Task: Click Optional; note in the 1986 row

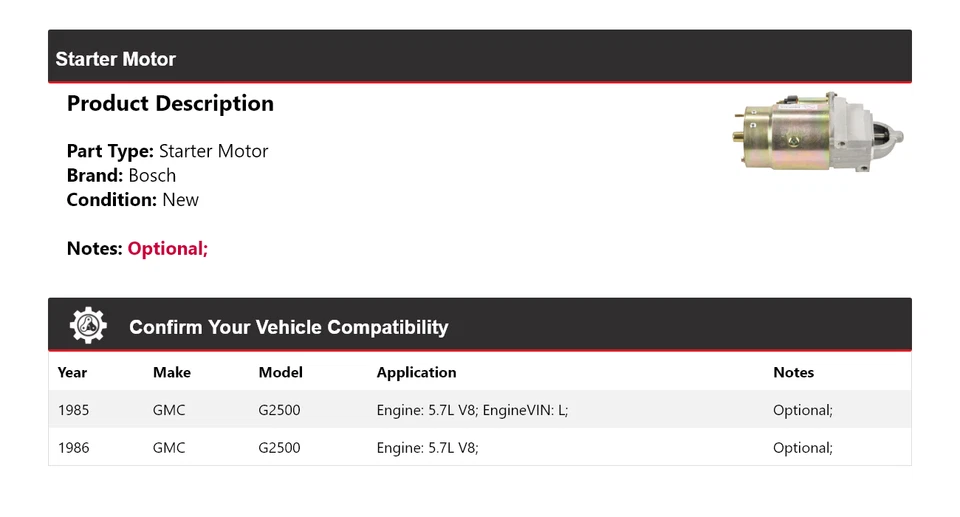Action: pos(802,448)
